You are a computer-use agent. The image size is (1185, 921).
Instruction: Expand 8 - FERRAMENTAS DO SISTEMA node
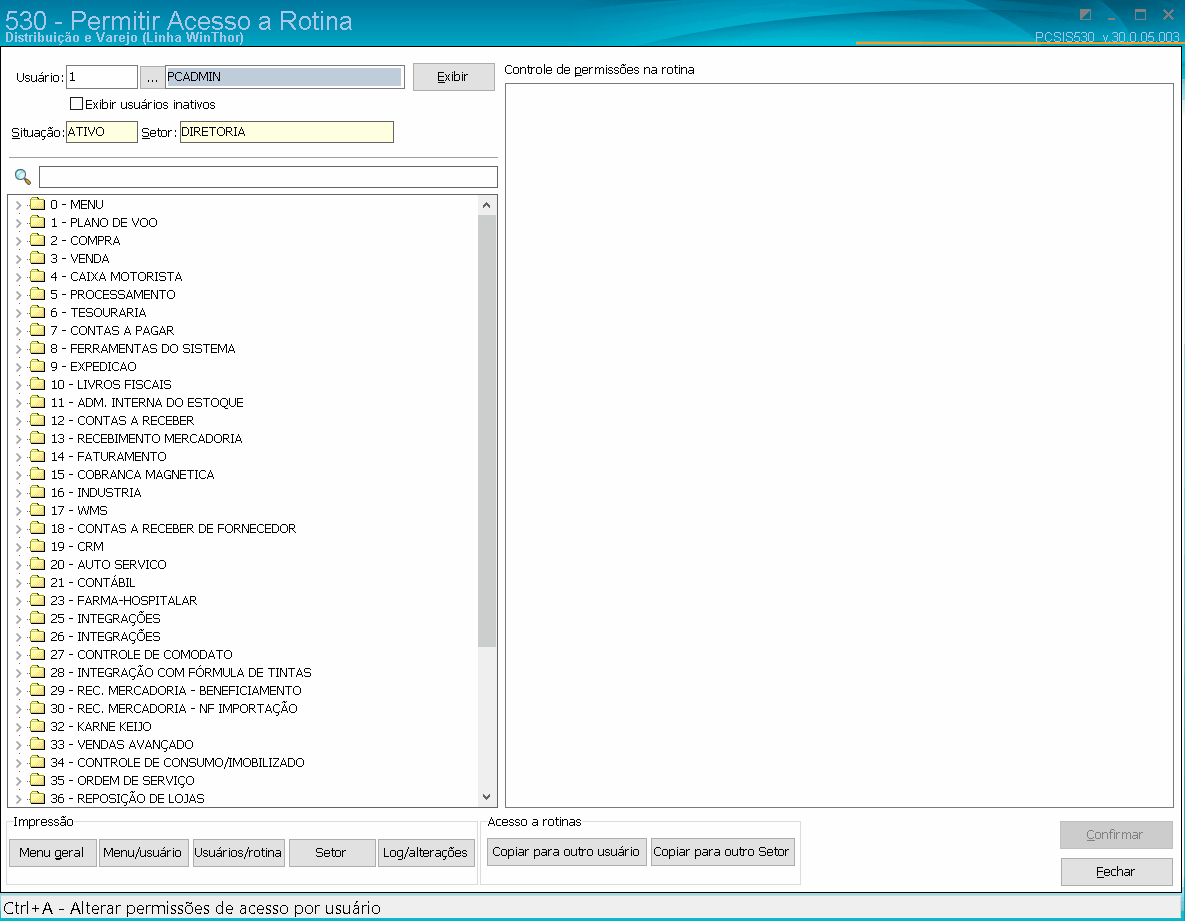click(x=18, y=349)
